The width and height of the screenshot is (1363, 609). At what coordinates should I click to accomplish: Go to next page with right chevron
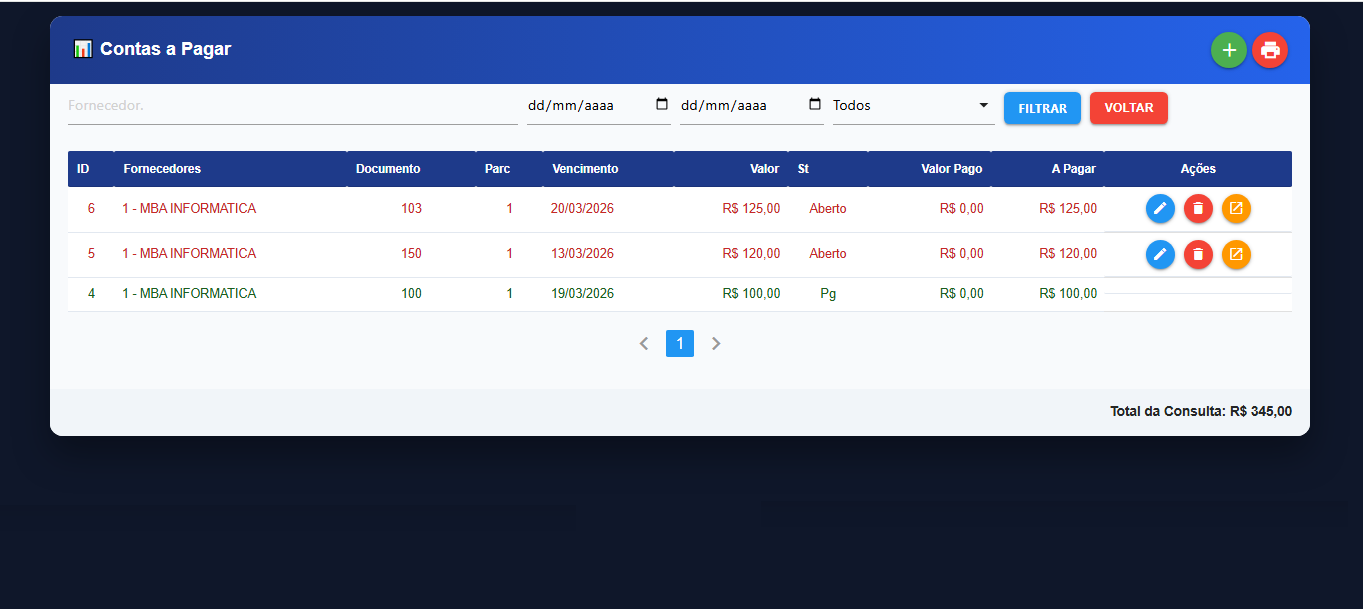716,344
